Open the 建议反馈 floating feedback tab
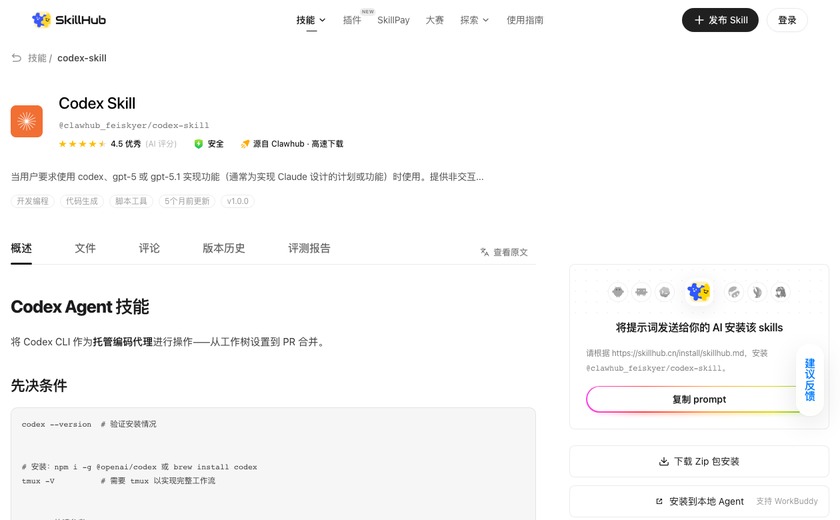Viewport: 840px width, 520px height. tap(810, 380)
